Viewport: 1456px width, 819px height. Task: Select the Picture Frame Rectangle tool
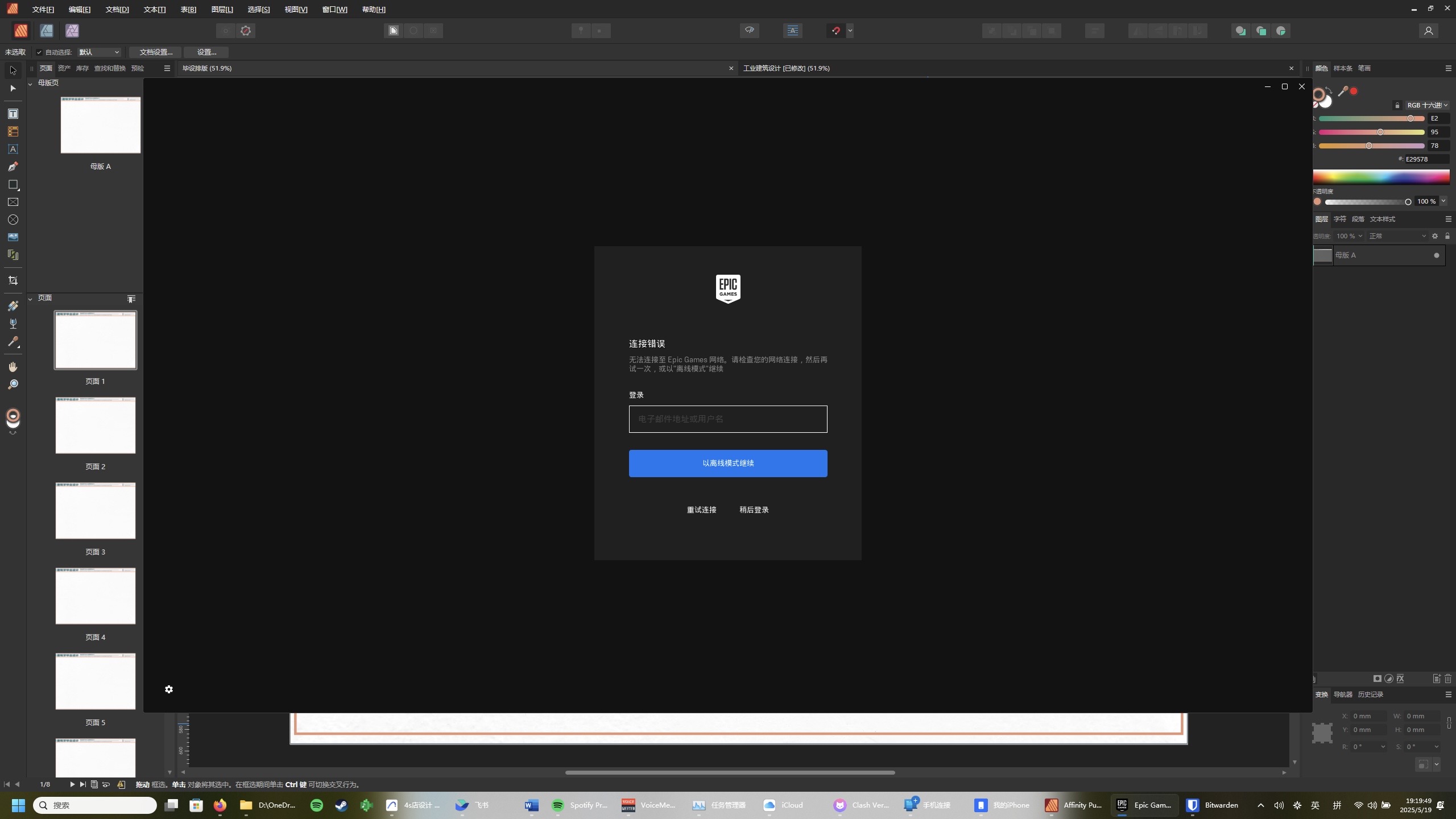pos(13,202)
